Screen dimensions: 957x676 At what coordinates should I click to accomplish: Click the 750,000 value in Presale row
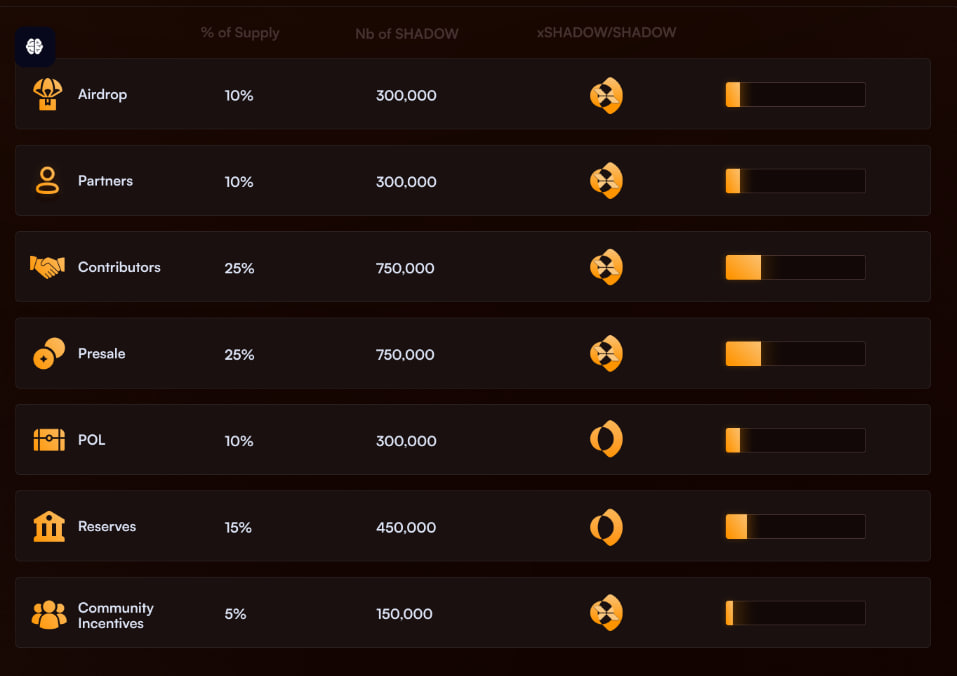coord(405,355)
